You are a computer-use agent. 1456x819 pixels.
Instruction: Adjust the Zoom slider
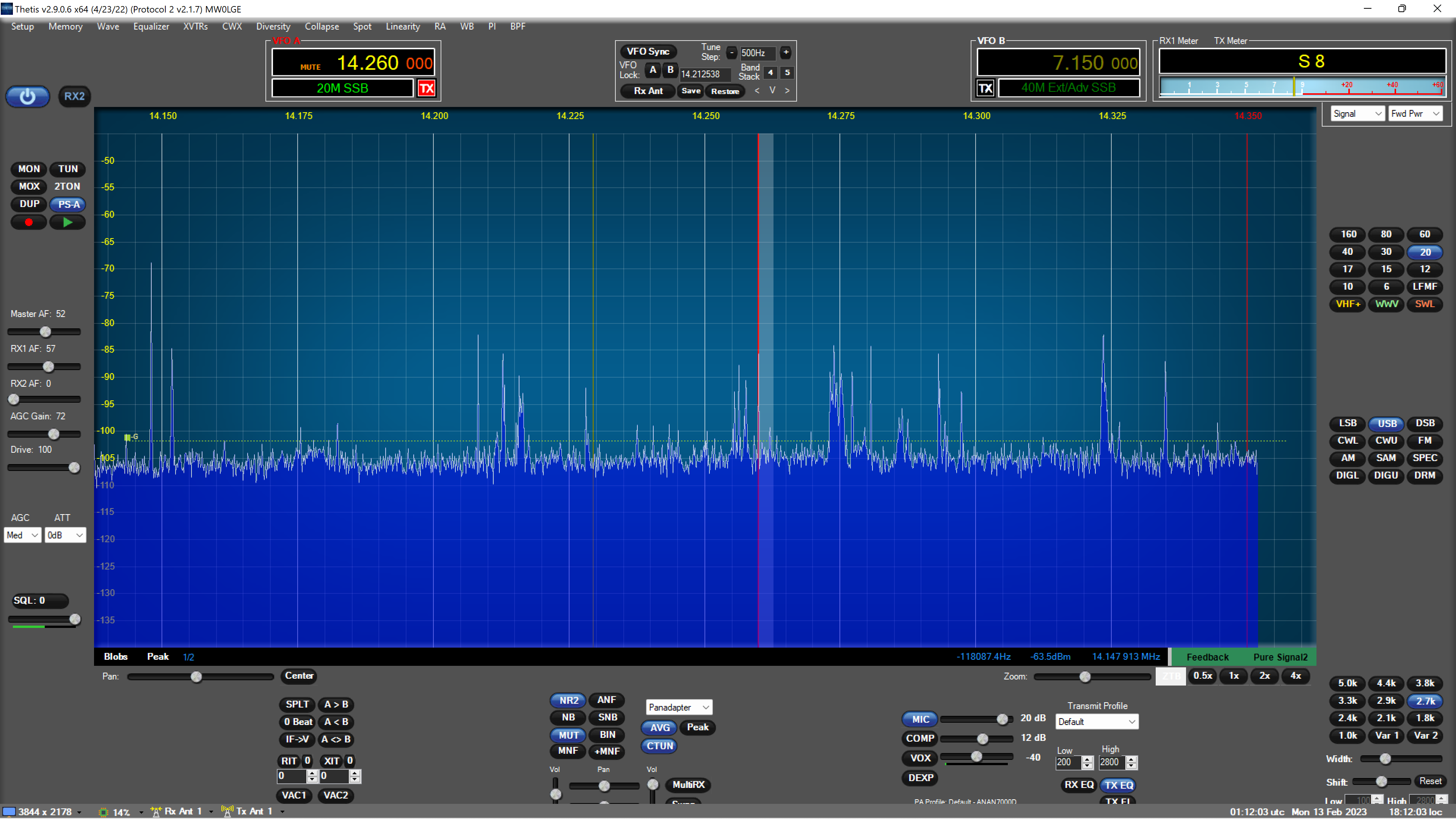tap(1092, 676)
